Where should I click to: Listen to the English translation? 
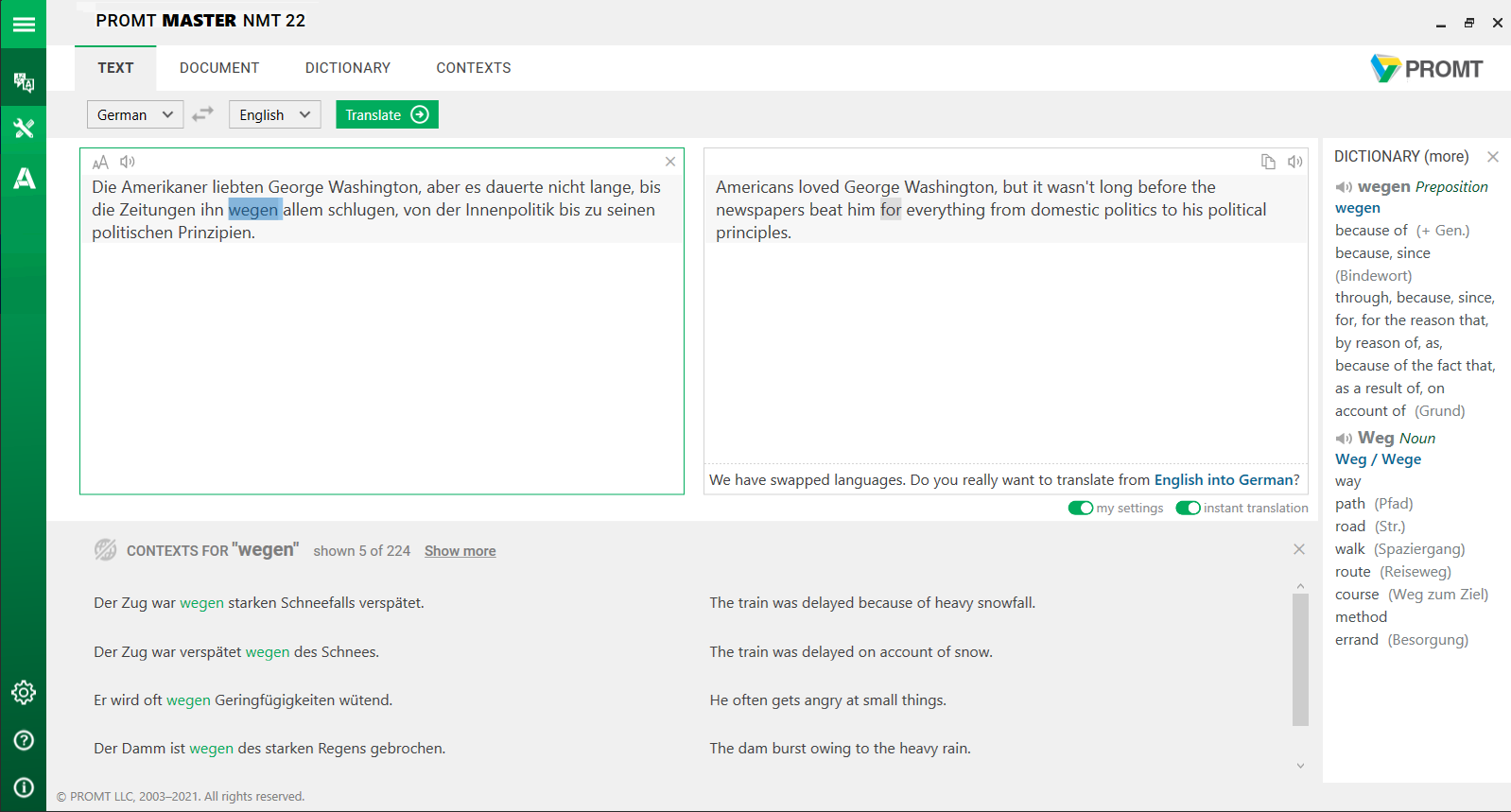(1295, 162)
